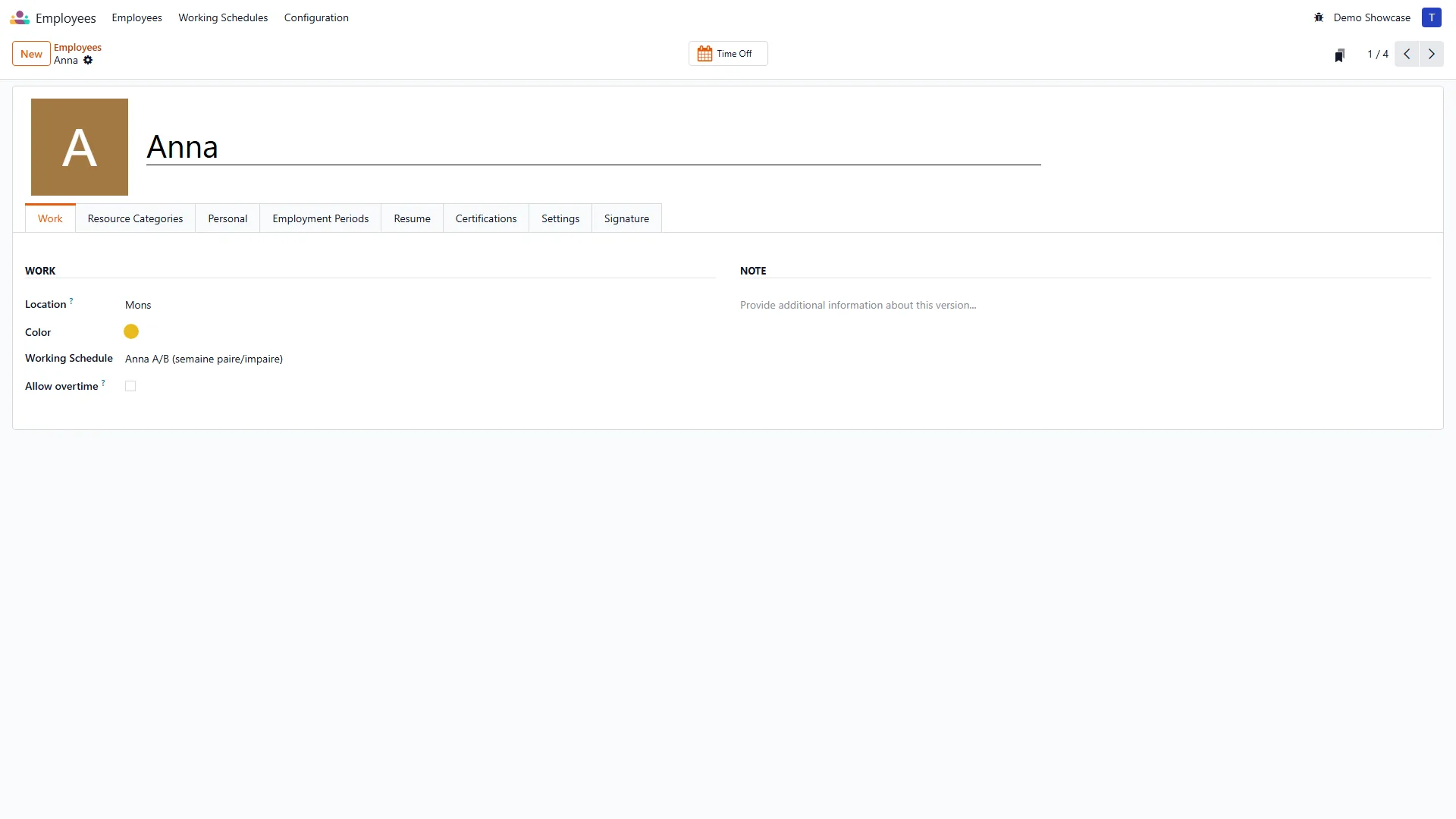Switch to Resource Categories tab
This screenshot has height=819, width=1456.
pos(135,218)
